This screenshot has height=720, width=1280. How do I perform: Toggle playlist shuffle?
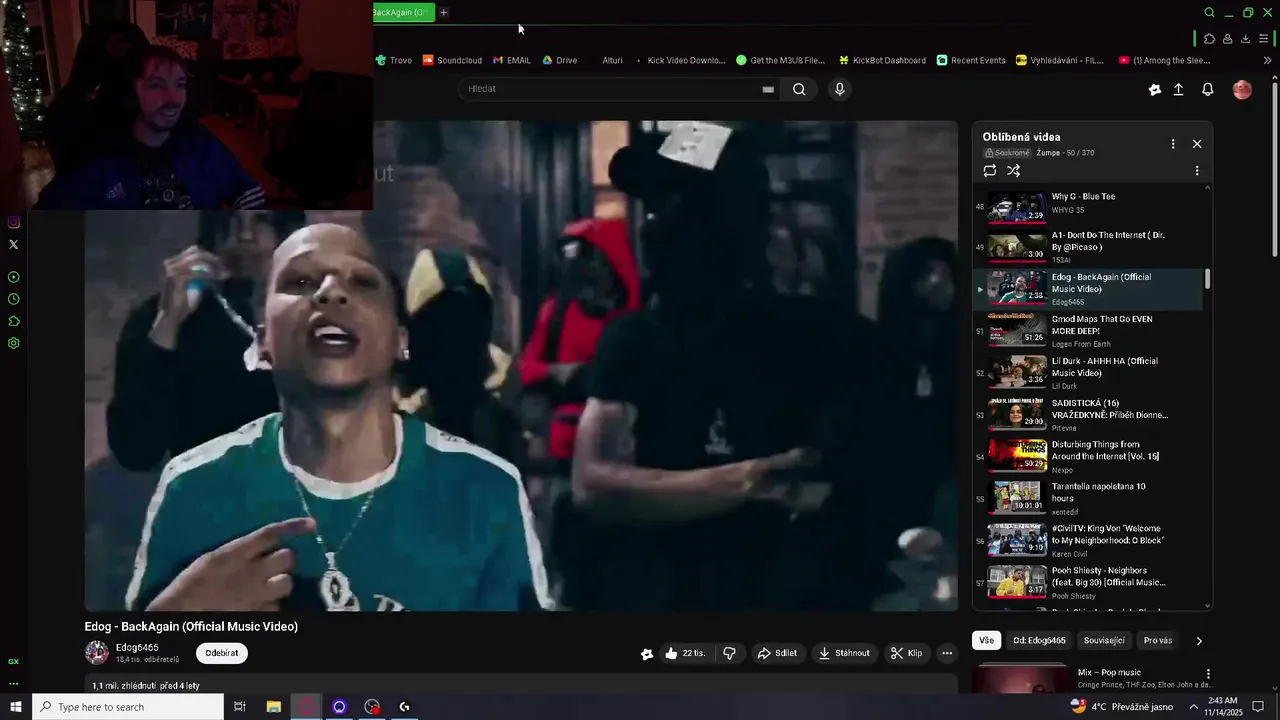(x=1013, y=171)
